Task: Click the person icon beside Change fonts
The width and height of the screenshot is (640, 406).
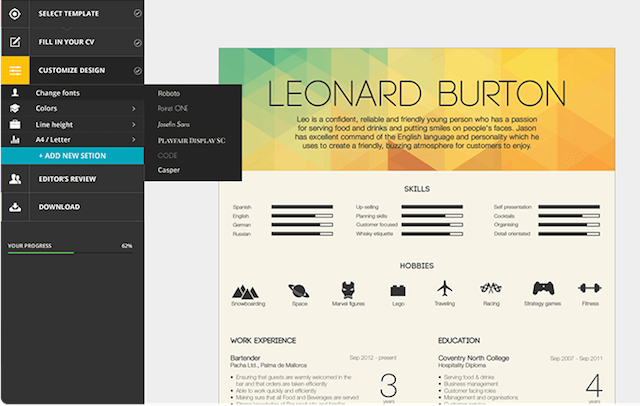Action: coord(15,93)
